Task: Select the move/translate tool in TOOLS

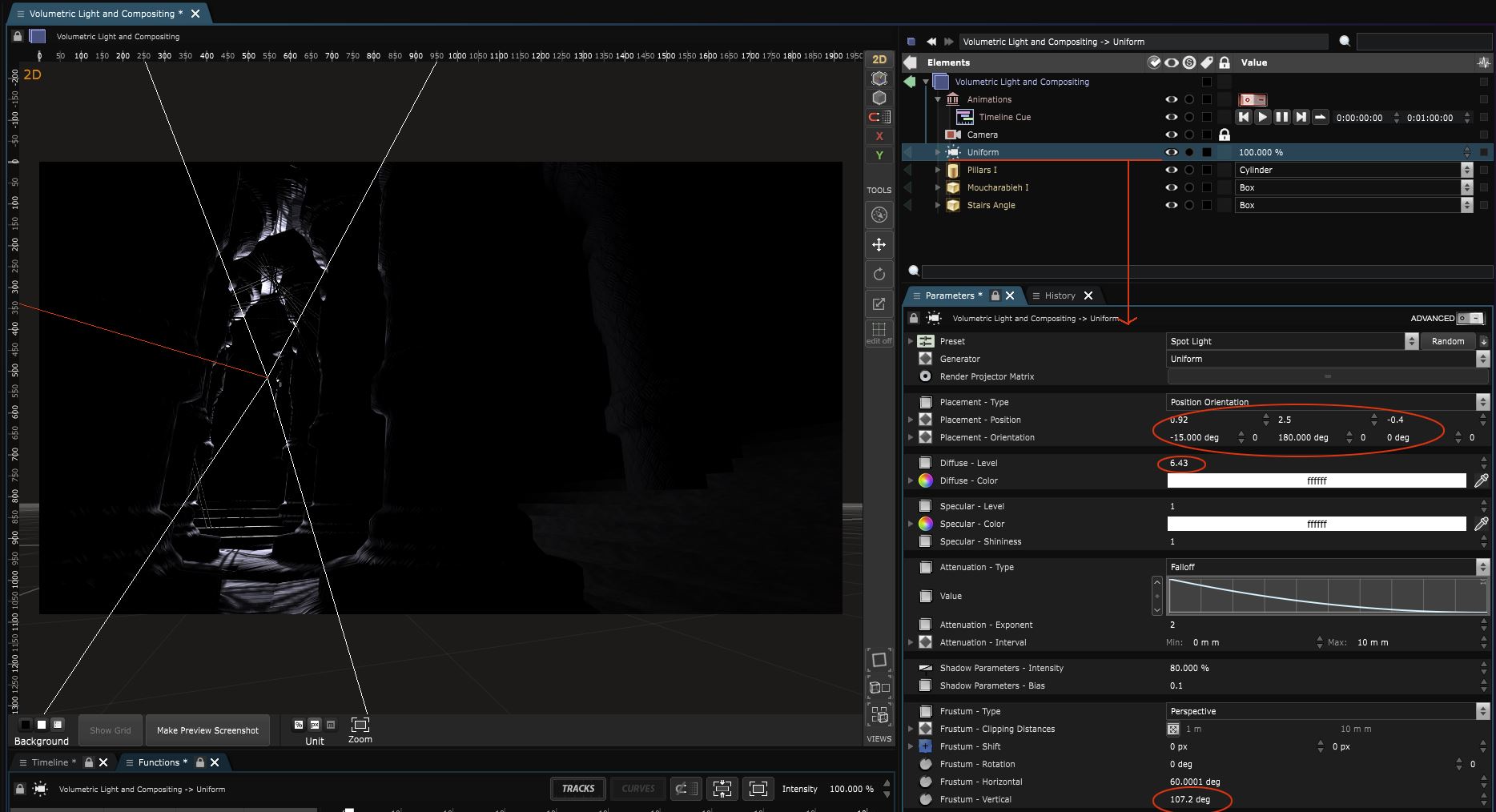Action: [x=879, y=245]
